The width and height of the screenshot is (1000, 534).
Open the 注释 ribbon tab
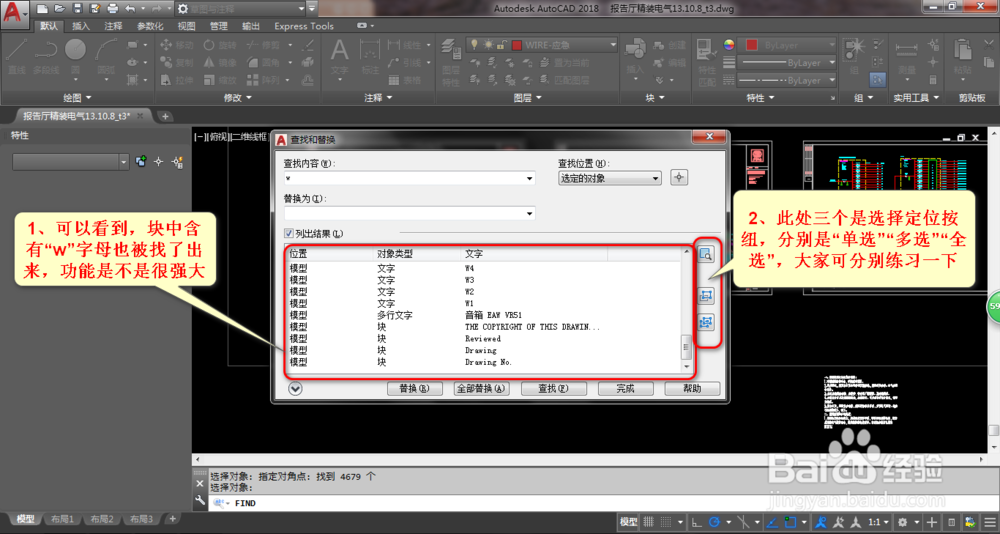click(114, 26)
